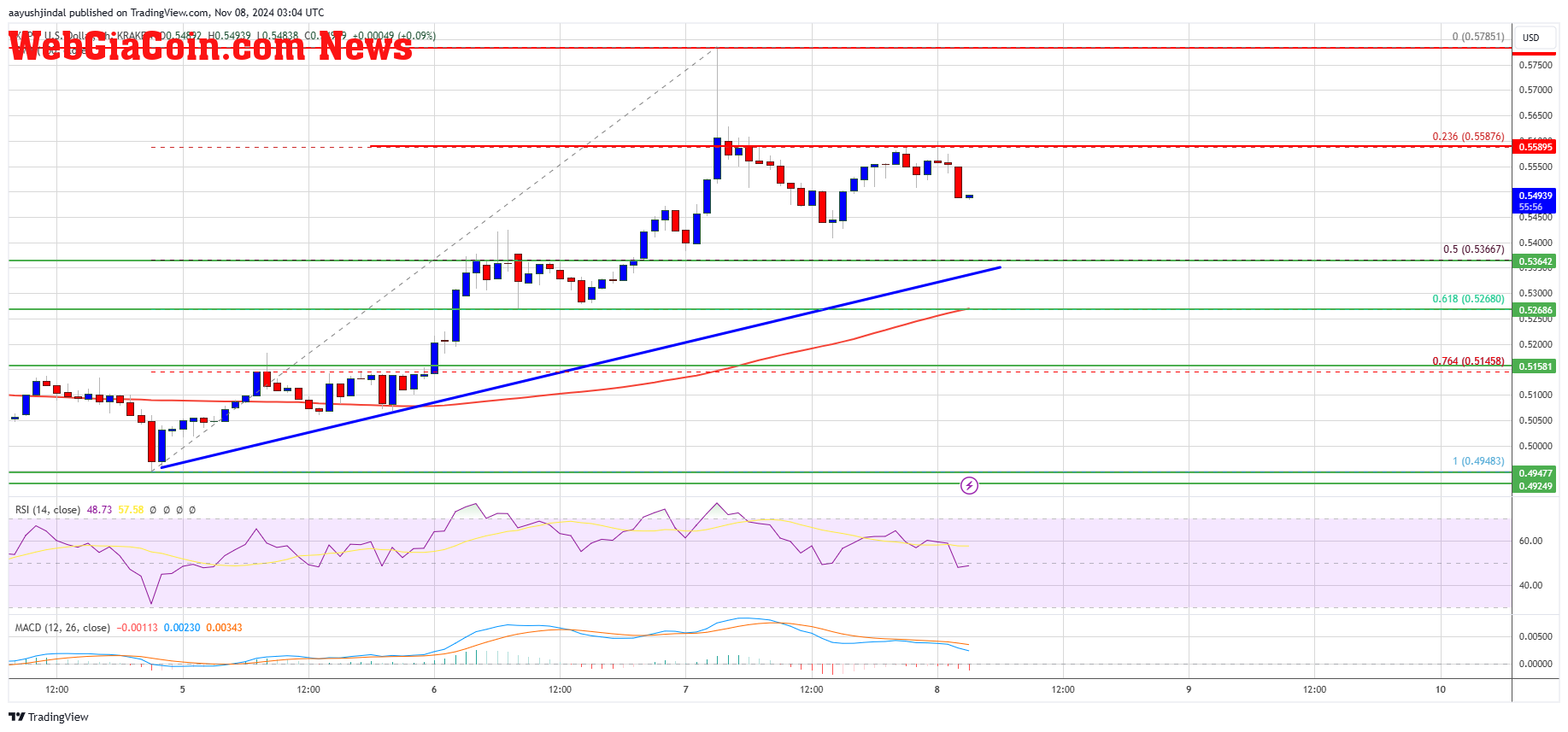Click the RSI (14, close) indicator title

[48, 510]
